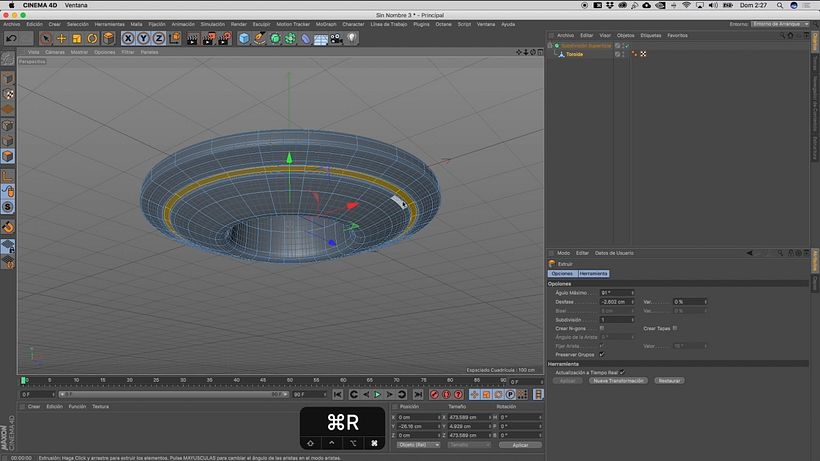Open the Objetos menu in Object Manager
820x461 pixels.
pos(625,36)
